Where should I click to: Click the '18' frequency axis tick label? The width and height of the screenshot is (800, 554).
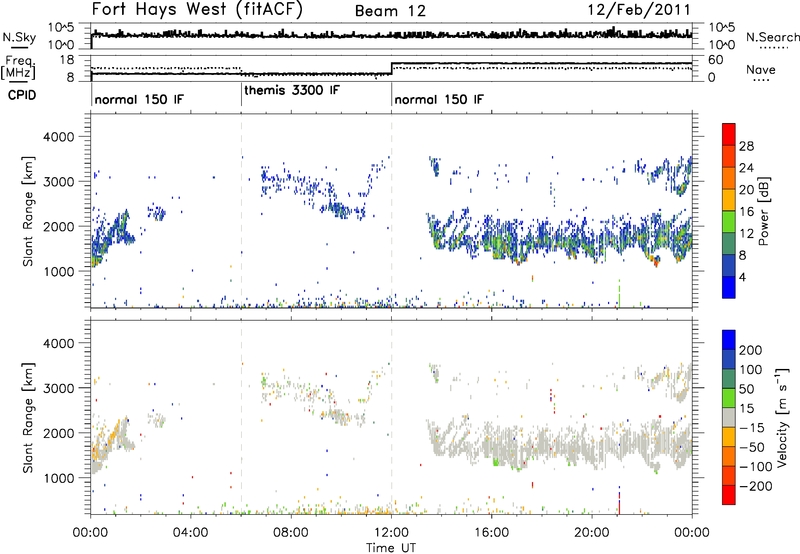(x=67, y=60)
